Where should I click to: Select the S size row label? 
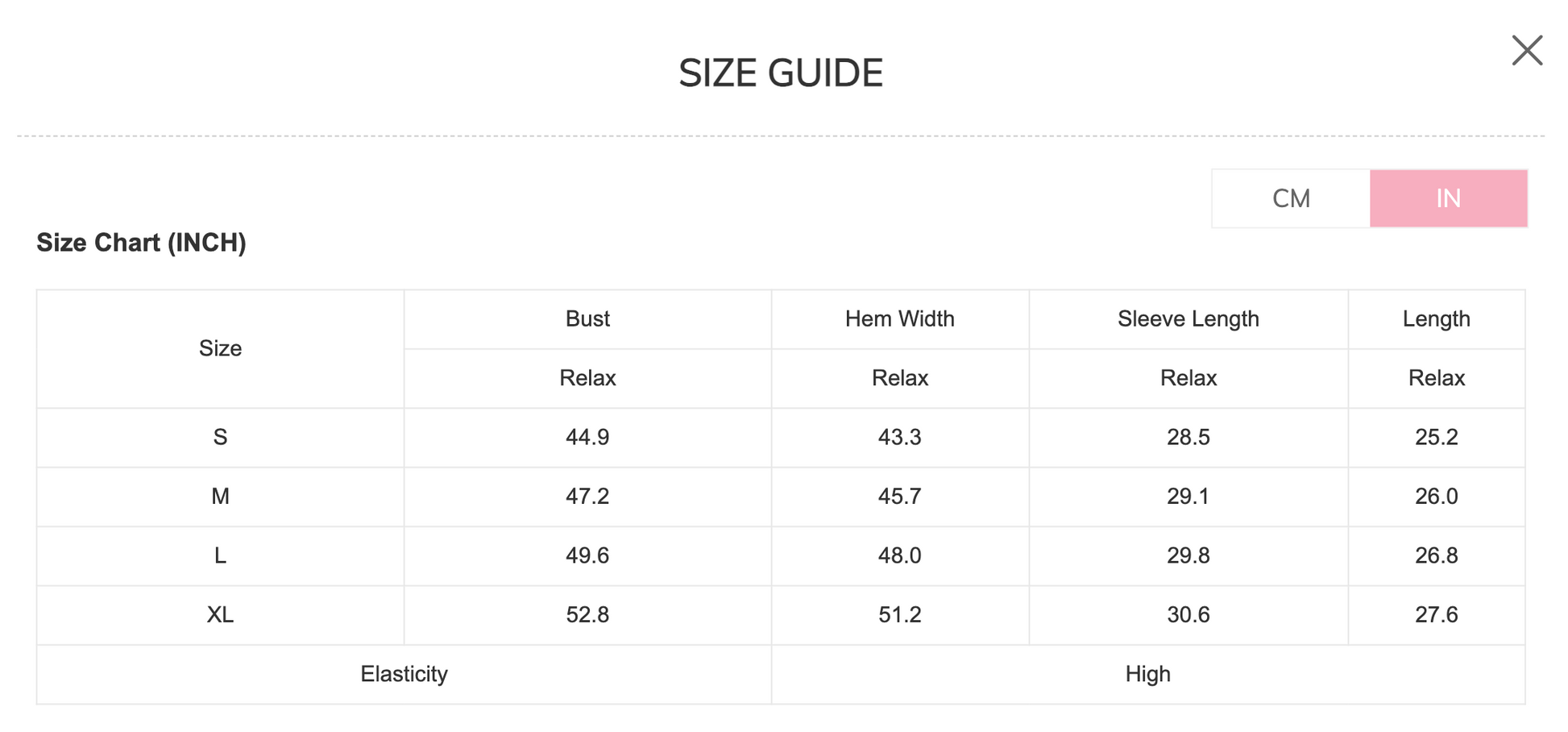(220, 437)
